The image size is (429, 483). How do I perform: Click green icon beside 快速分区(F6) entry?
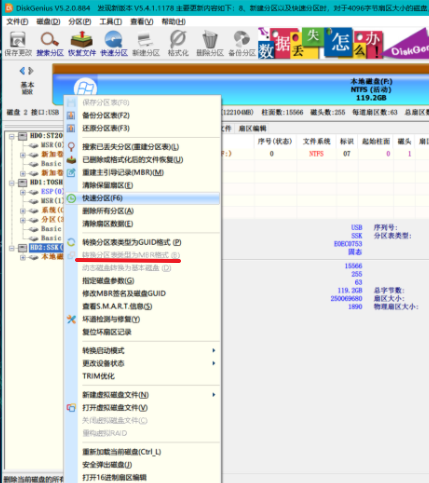pos(71,198)
